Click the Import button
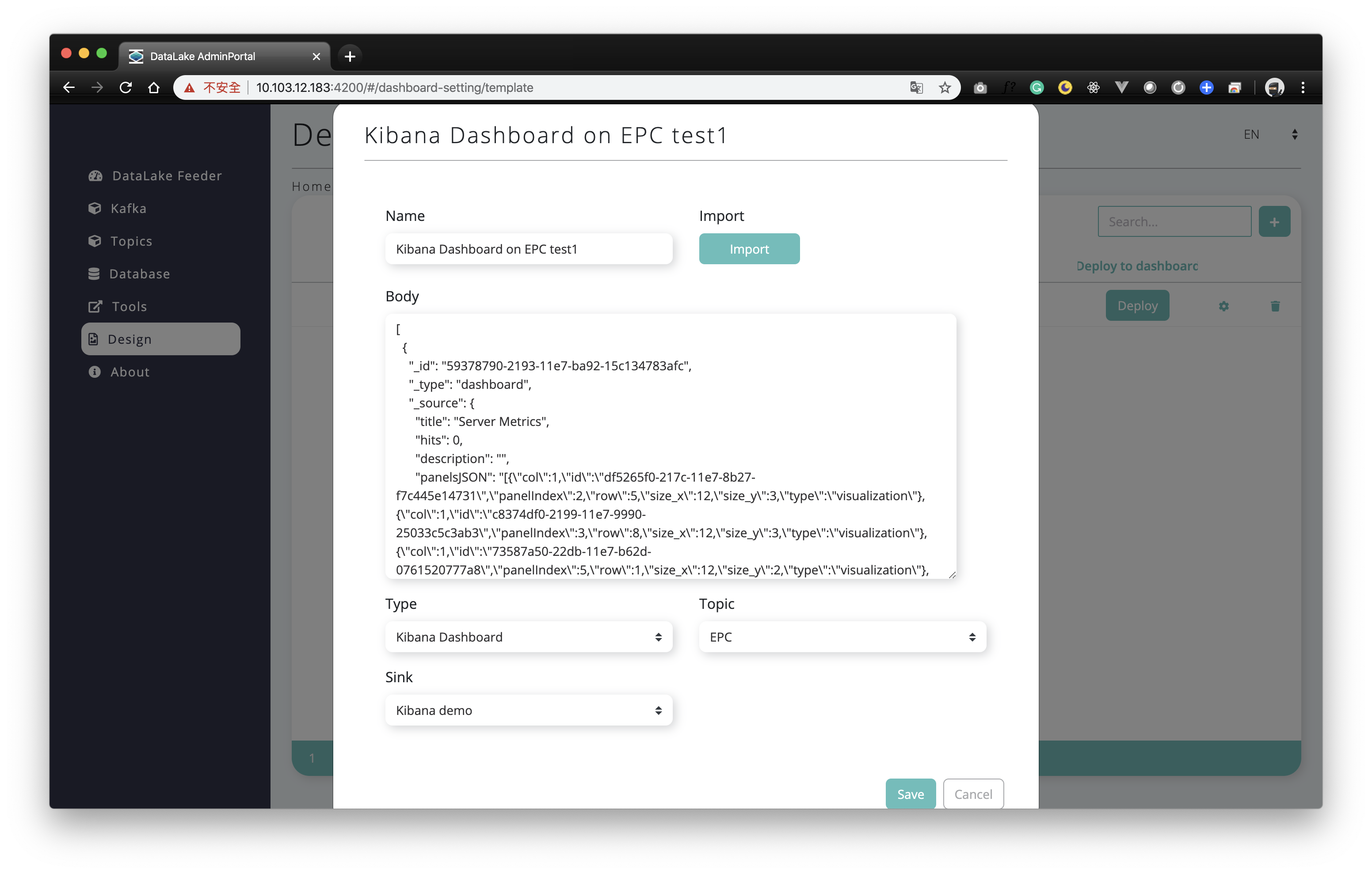Image resolution: width=1372 pixels, height=874 pixels. [x=749, y=248]
